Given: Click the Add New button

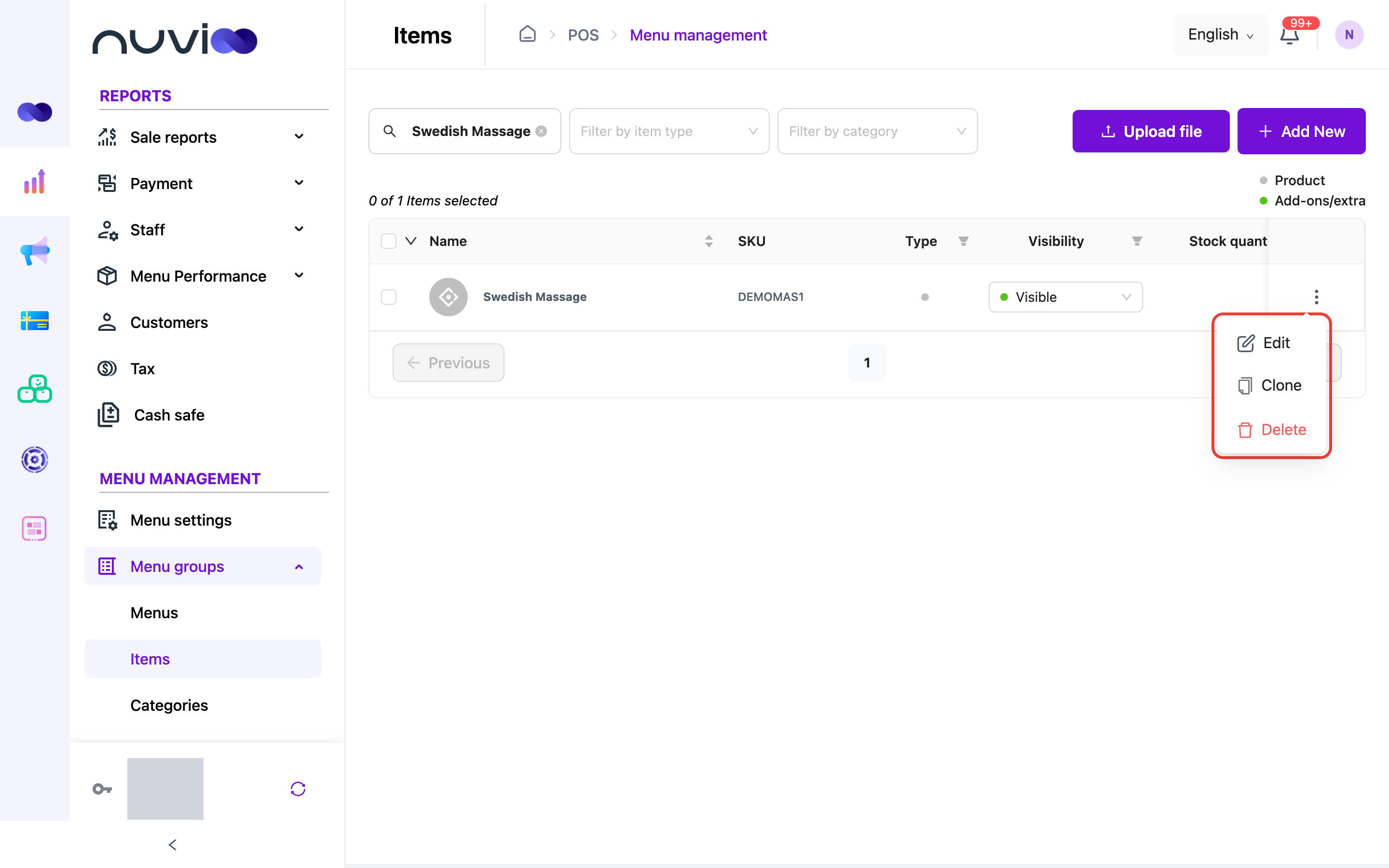Looking at the screenshot, I should pos(1301,132).
